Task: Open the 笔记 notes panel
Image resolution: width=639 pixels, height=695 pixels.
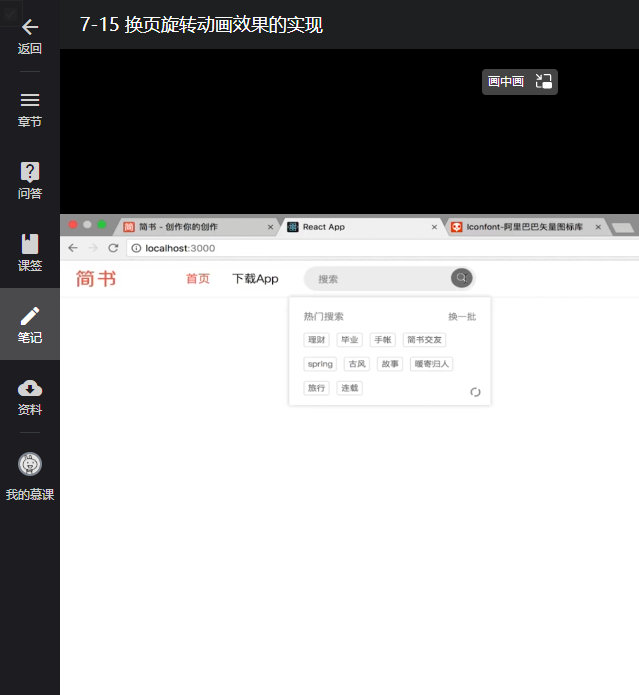Action: pos(30,324)
